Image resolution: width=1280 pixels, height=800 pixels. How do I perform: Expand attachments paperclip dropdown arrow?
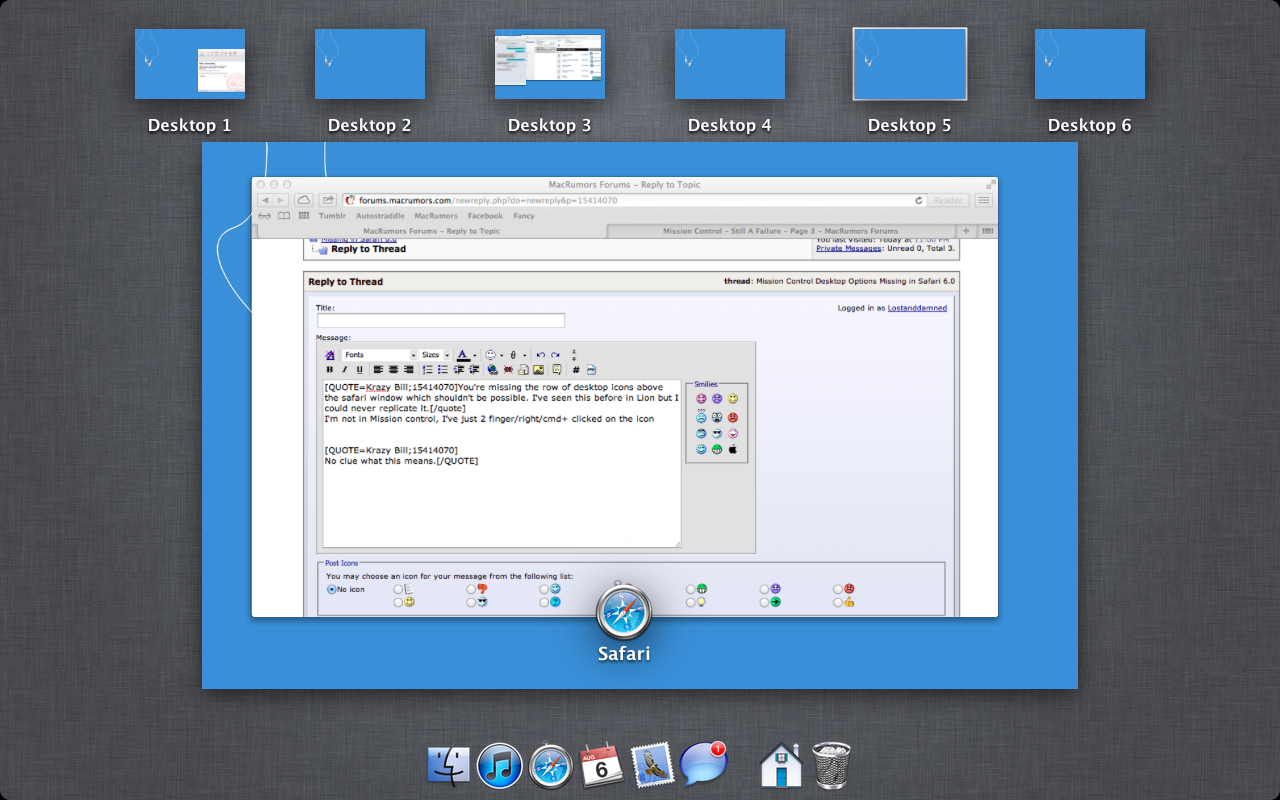pyautogui.click(x=525, y=355)
